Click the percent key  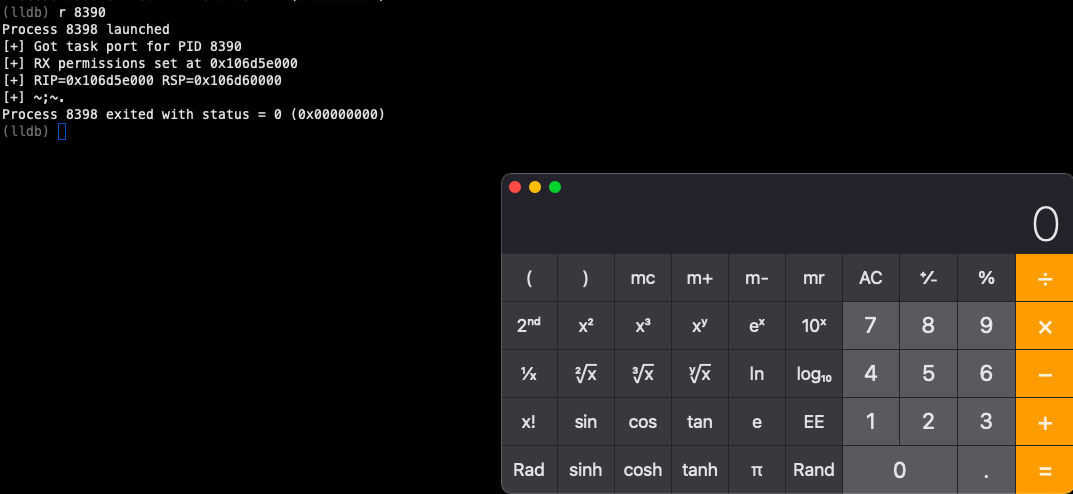tap(986, 278)
